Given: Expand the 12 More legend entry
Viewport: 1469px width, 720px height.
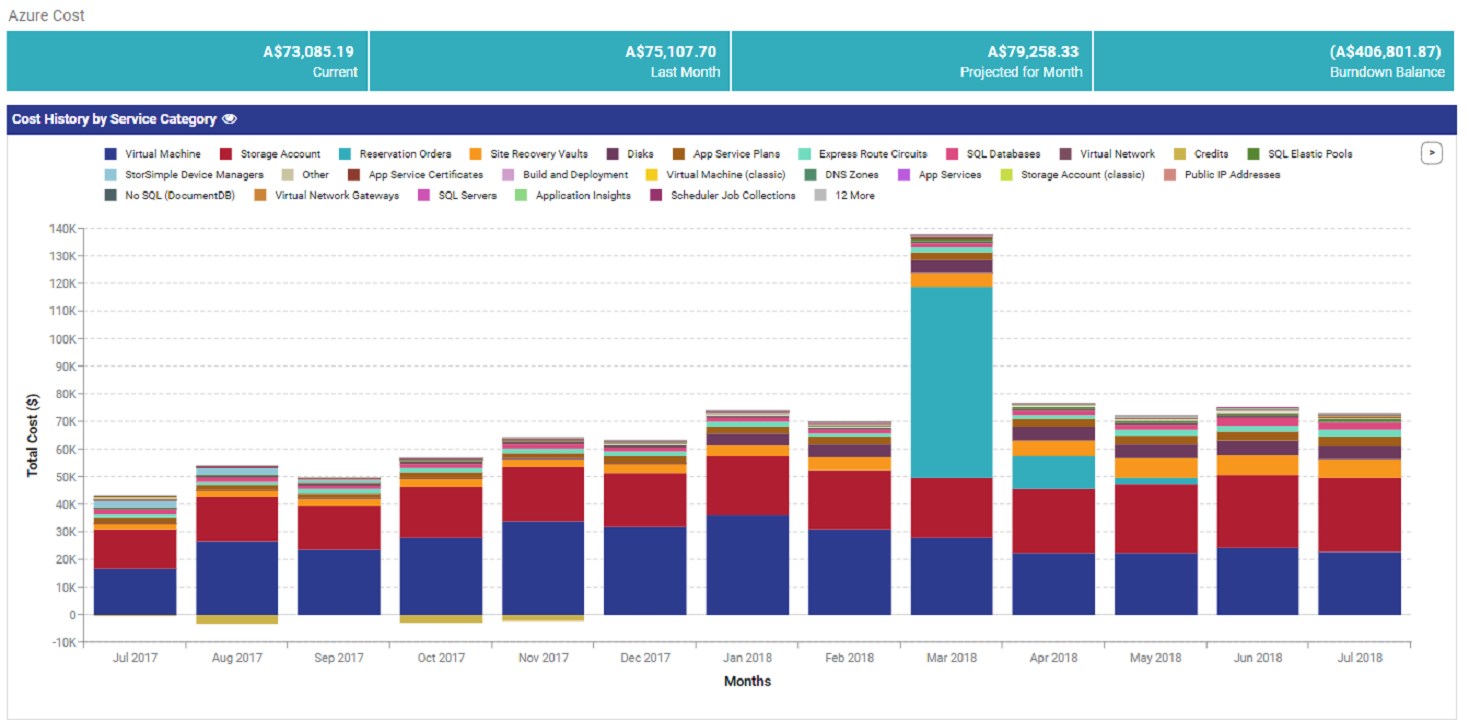Looking at the screenshot, I should click(845, 195).
